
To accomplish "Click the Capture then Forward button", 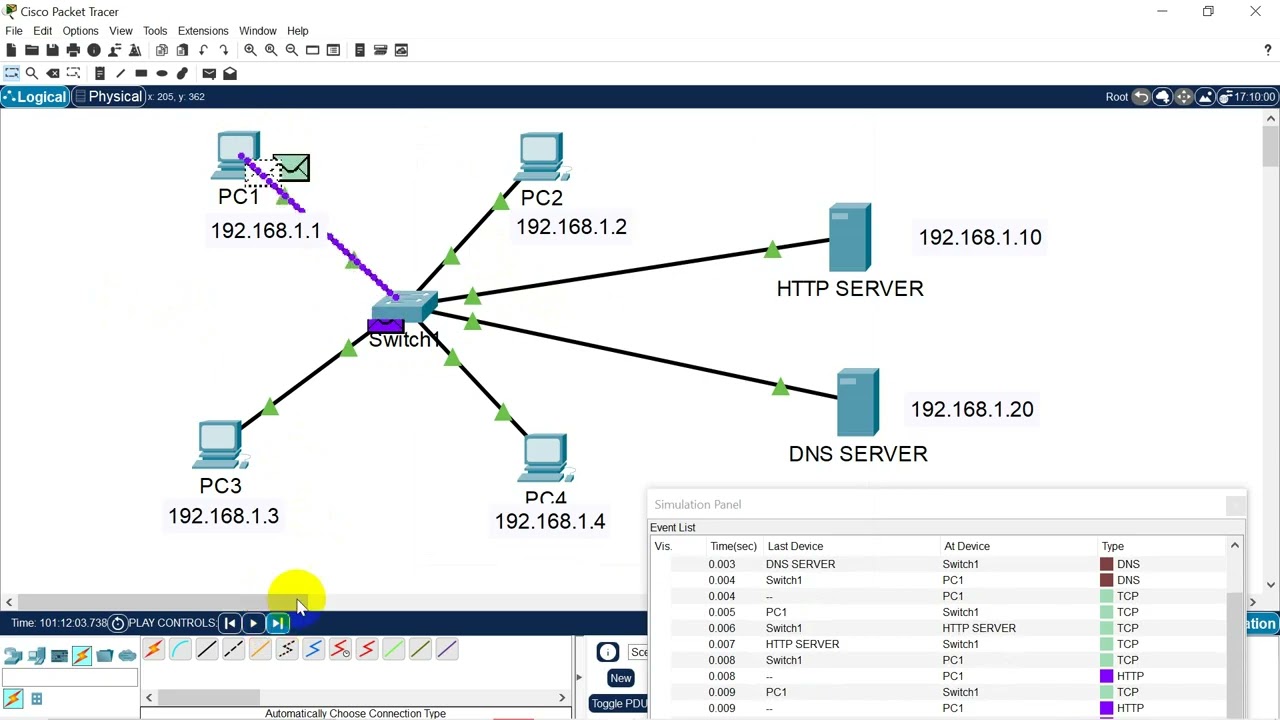I will pyautogui.click(x=277, y=623).
